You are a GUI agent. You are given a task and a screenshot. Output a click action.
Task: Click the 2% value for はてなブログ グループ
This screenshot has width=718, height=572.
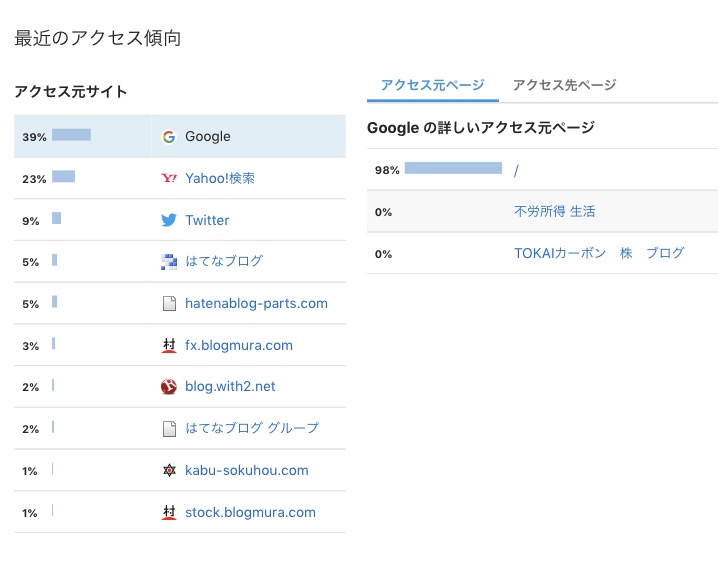[31, 430]
